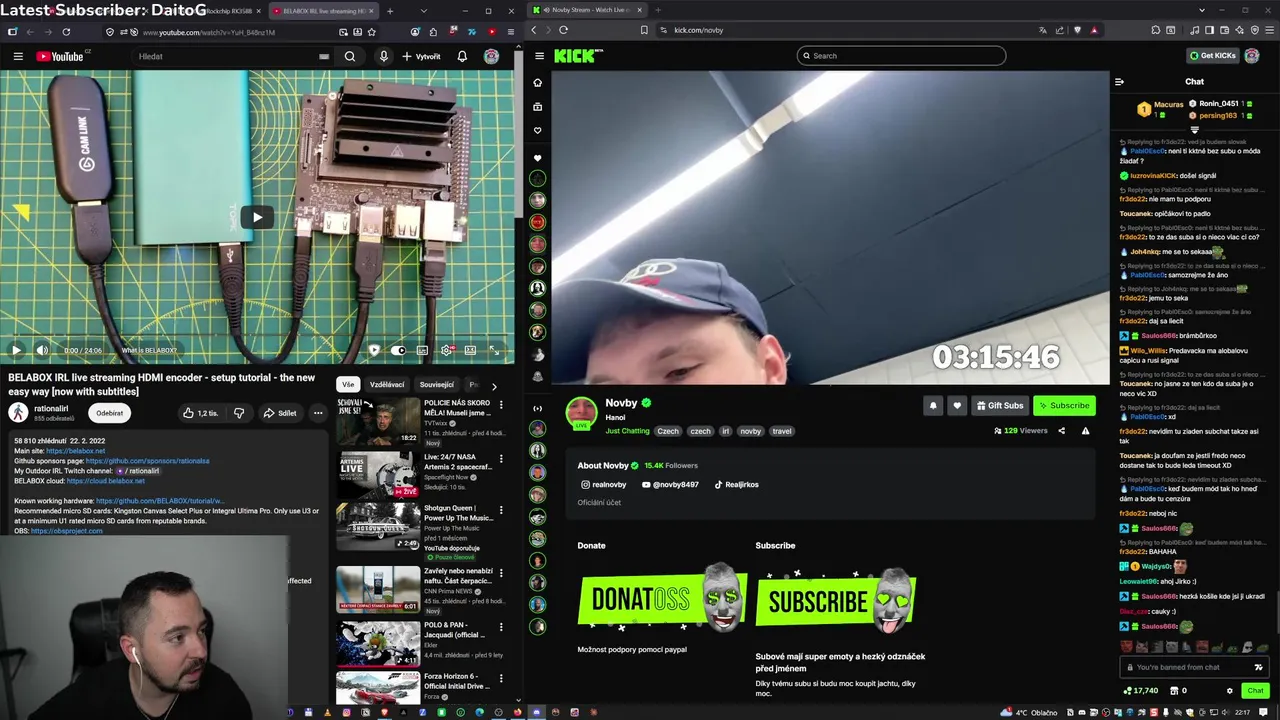
Task: Turn on YouTube subtitles
Action: pyautogui.click(x=422, y=350)
